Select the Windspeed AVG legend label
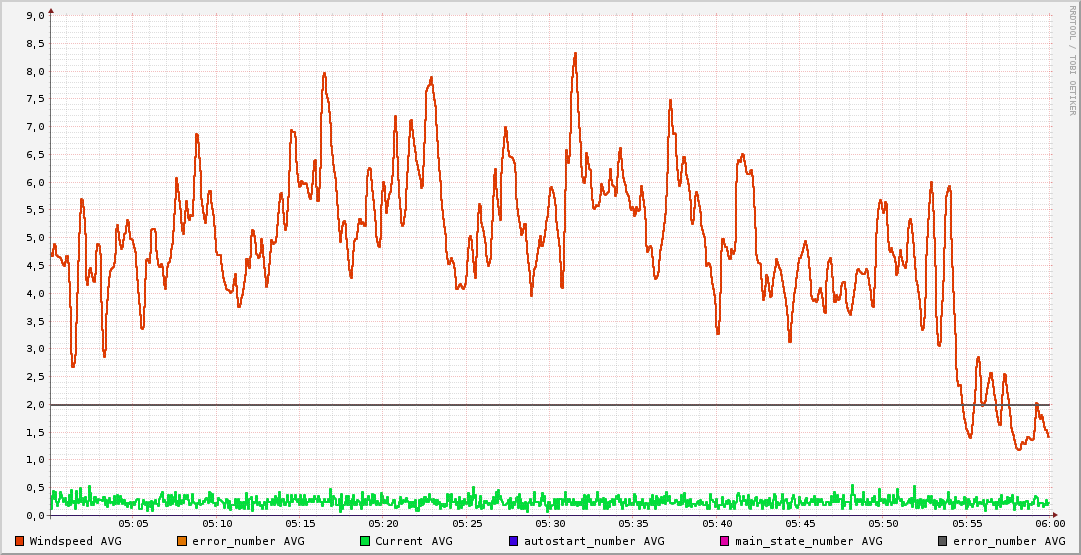Screen dimensions: 1081x555 [x=75, y=541]
